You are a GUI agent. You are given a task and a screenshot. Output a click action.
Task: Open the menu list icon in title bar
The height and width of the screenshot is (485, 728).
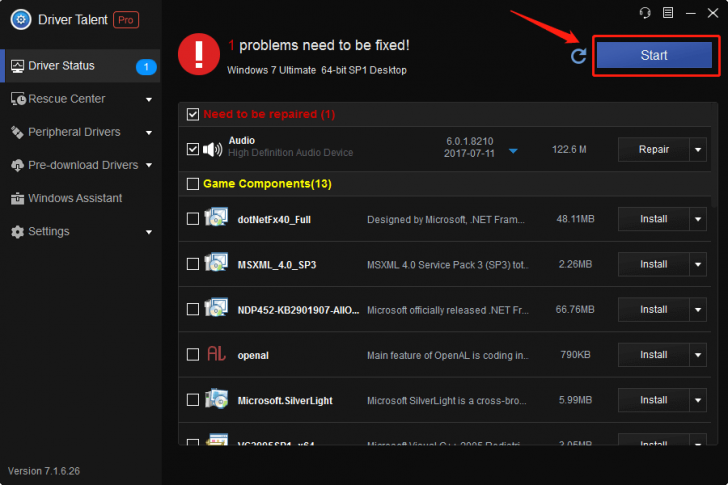click(668, 13)
